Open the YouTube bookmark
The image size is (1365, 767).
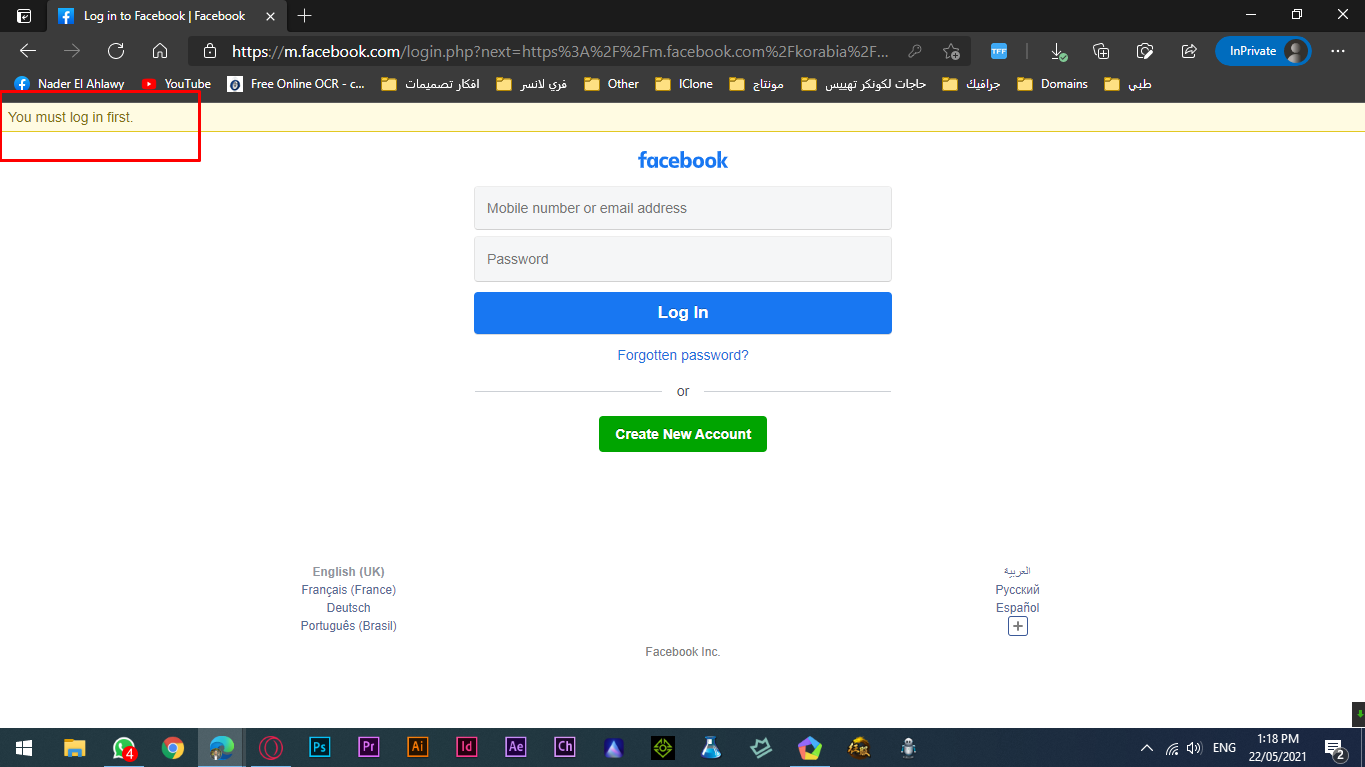tap(176, 84)
